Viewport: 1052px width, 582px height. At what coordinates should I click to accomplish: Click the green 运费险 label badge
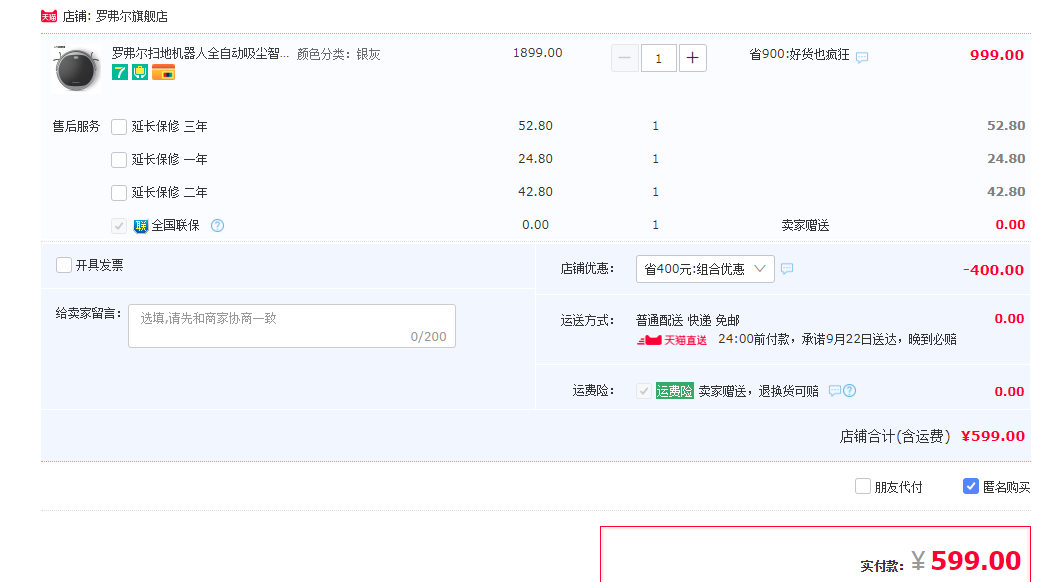(x=674, y=391)
